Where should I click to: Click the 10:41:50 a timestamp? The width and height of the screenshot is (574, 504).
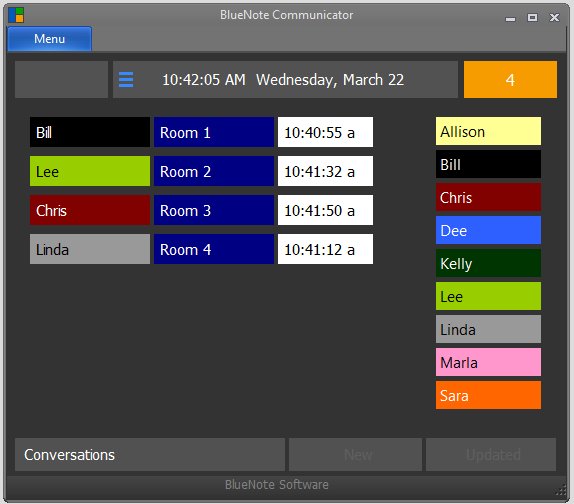pos(325,210)
